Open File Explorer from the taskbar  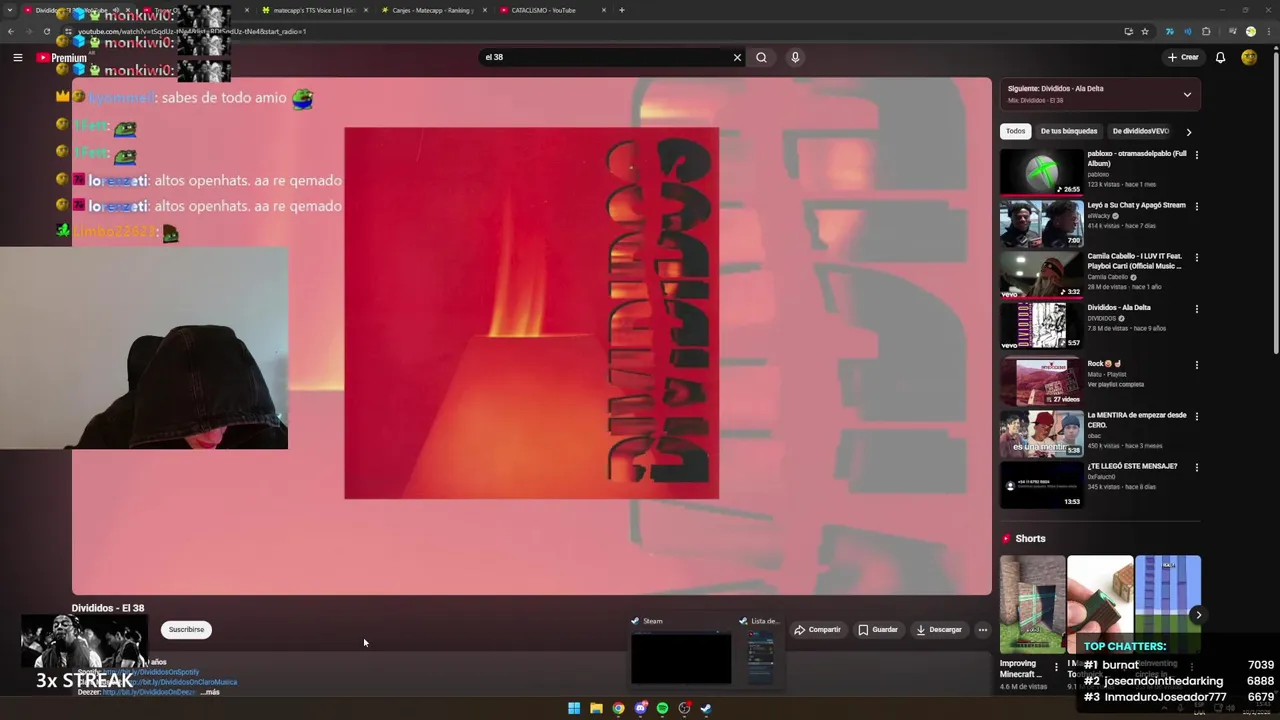[x=596, y=708]
